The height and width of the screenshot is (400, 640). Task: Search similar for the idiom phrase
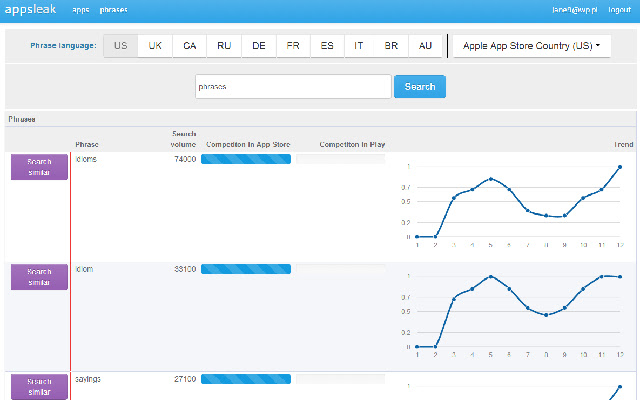39,277
